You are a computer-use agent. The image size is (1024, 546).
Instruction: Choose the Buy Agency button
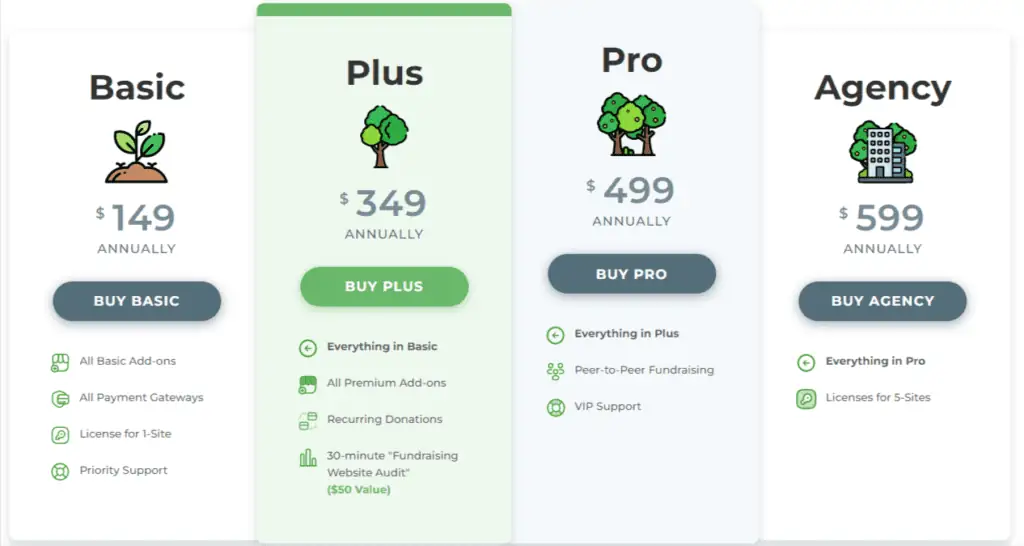882,301
